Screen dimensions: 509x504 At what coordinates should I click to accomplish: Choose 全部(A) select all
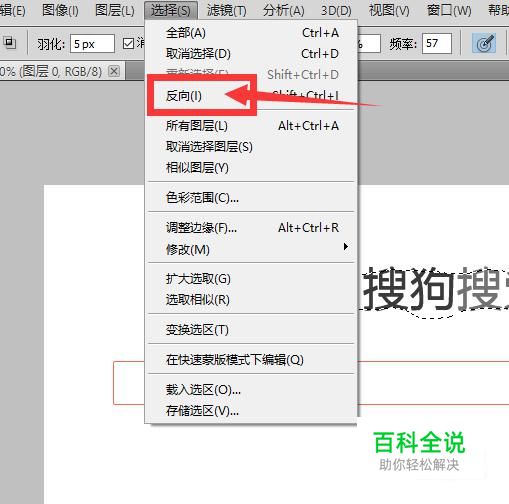[252, 33]
